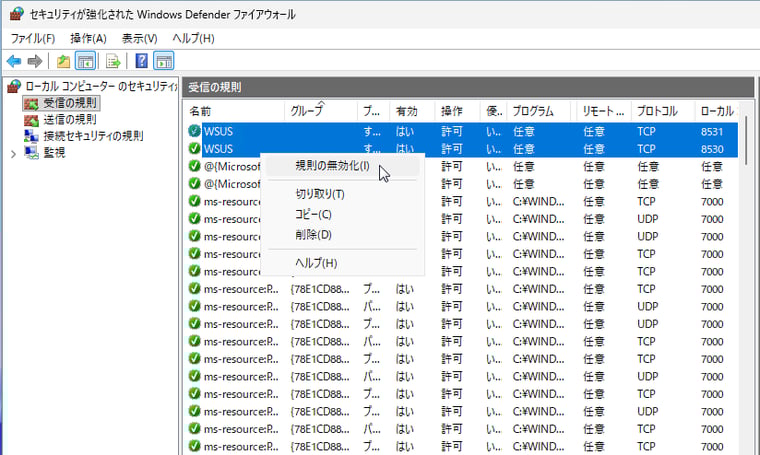This screenshot has height=455, width=760.
Task: Sort by the 名前 column header
Action: (234, 111)
